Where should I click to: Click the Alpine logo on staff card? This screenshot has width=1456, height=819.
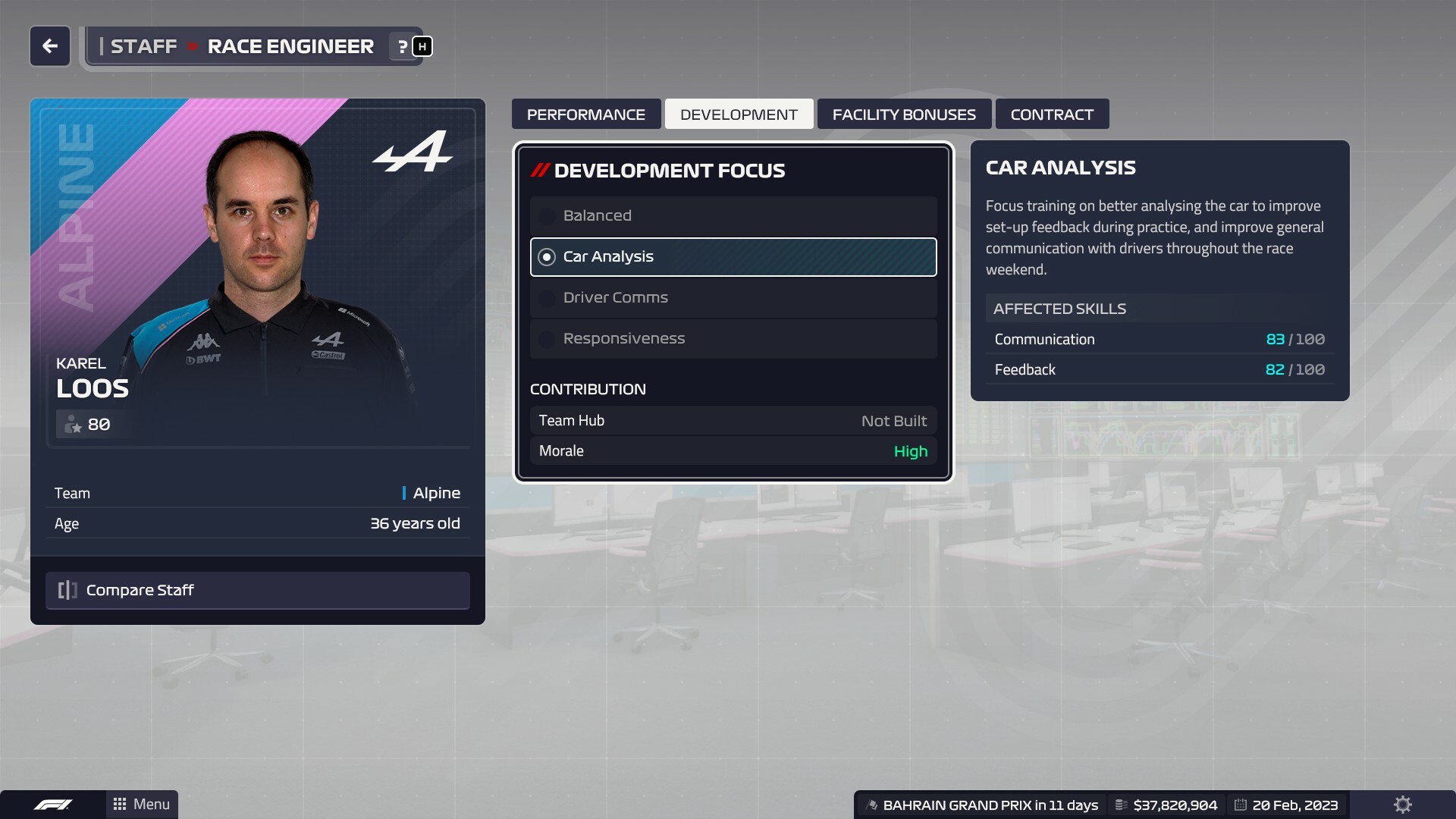(x=412, y=152)
